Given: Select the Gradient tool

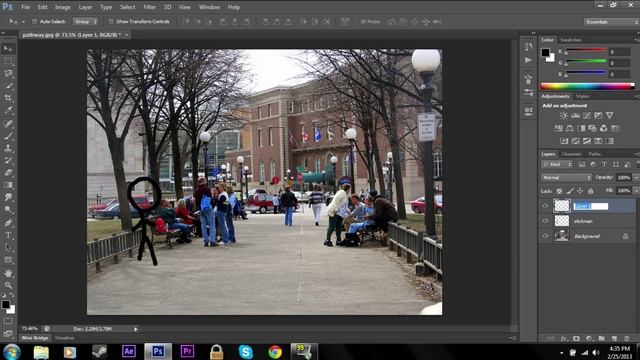Looking at the screenshot, I should pos(9,185).
